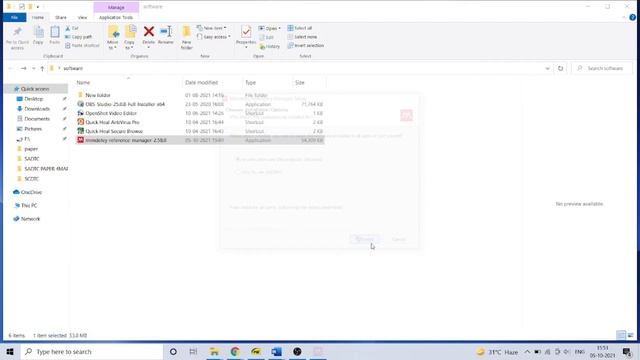Open the Application Tools tab
The height and width of the screenshot is (360, 640).
116,18
